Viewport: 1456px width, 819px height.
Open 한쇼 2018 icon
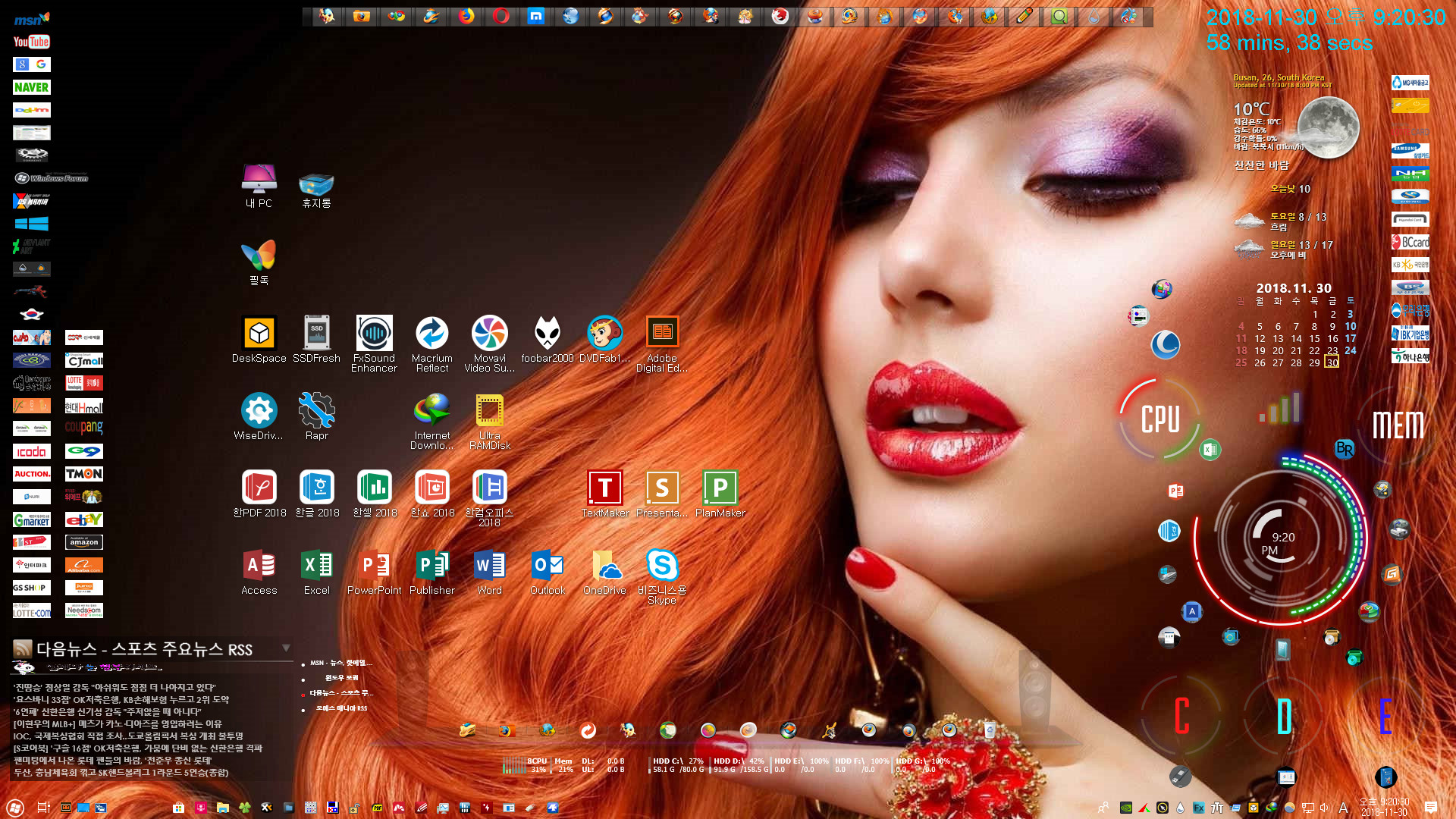432,494
